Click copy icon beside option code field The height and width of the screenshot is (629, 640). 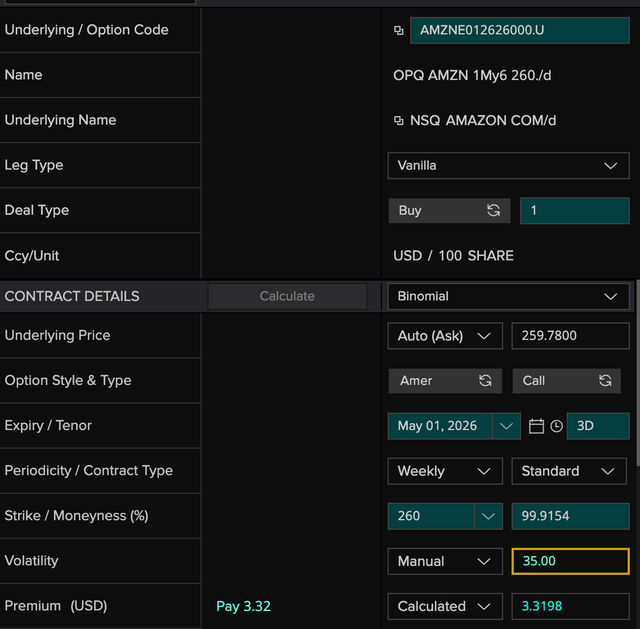399,30
